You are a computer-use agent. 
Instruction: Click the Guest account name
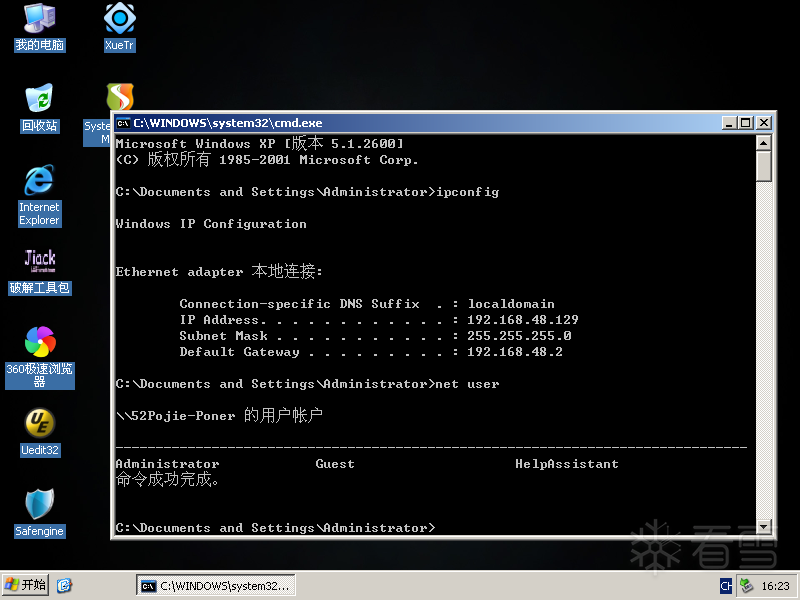(x=335, y=464)
